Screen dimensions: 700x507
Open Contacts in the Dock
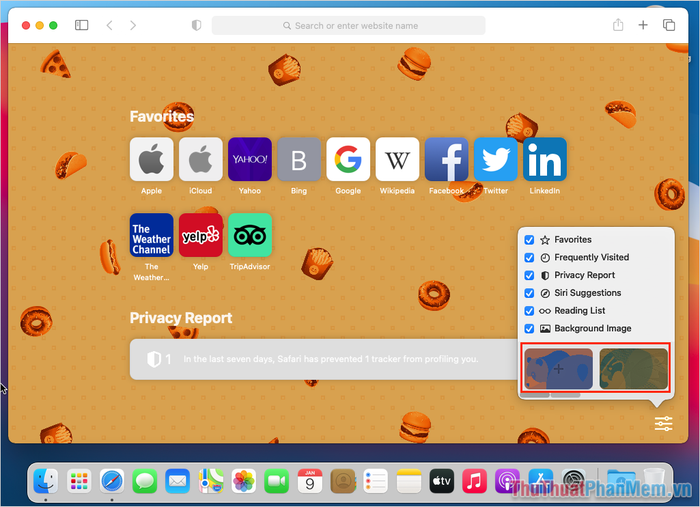tap(343, 481)
